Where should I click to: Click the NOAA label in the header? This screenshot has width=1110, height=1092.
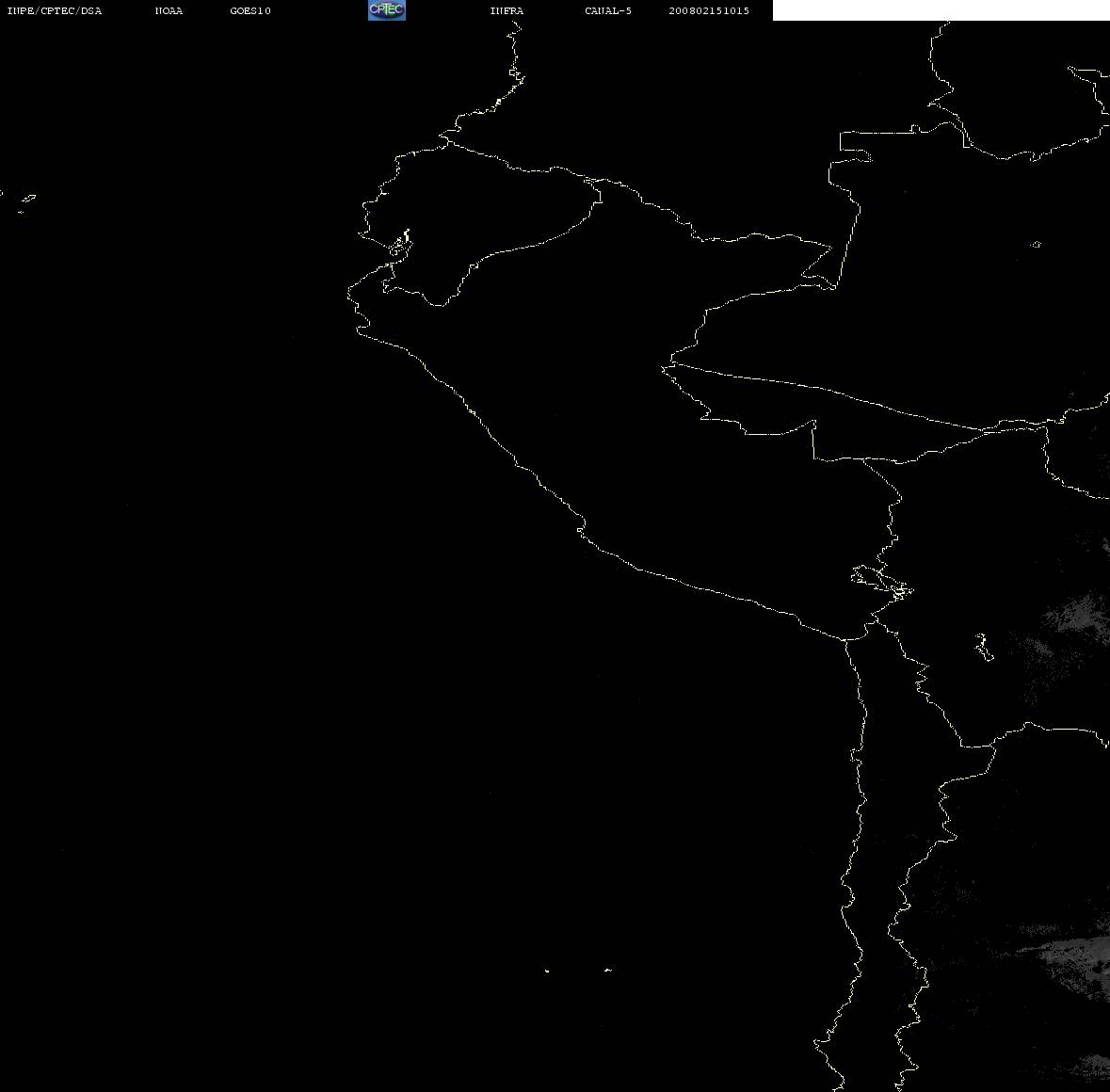[x=169, y=10]
